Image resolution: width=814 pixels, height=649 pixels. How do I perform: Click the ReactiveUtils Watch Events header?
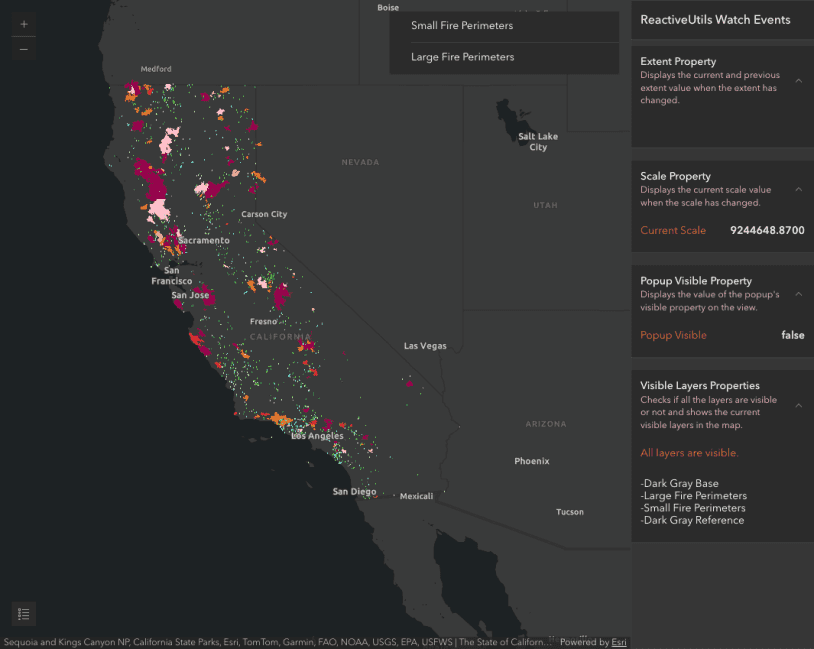point(715,20)
